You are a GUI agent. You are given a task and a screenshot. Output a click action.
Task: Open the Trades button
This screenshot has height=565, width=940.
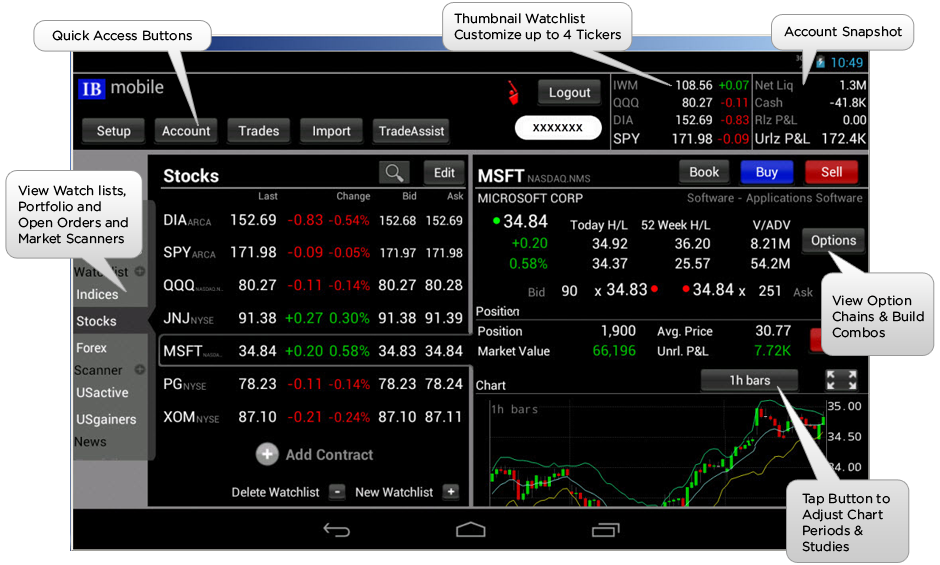pyautogui.click(x=258, y=131)
